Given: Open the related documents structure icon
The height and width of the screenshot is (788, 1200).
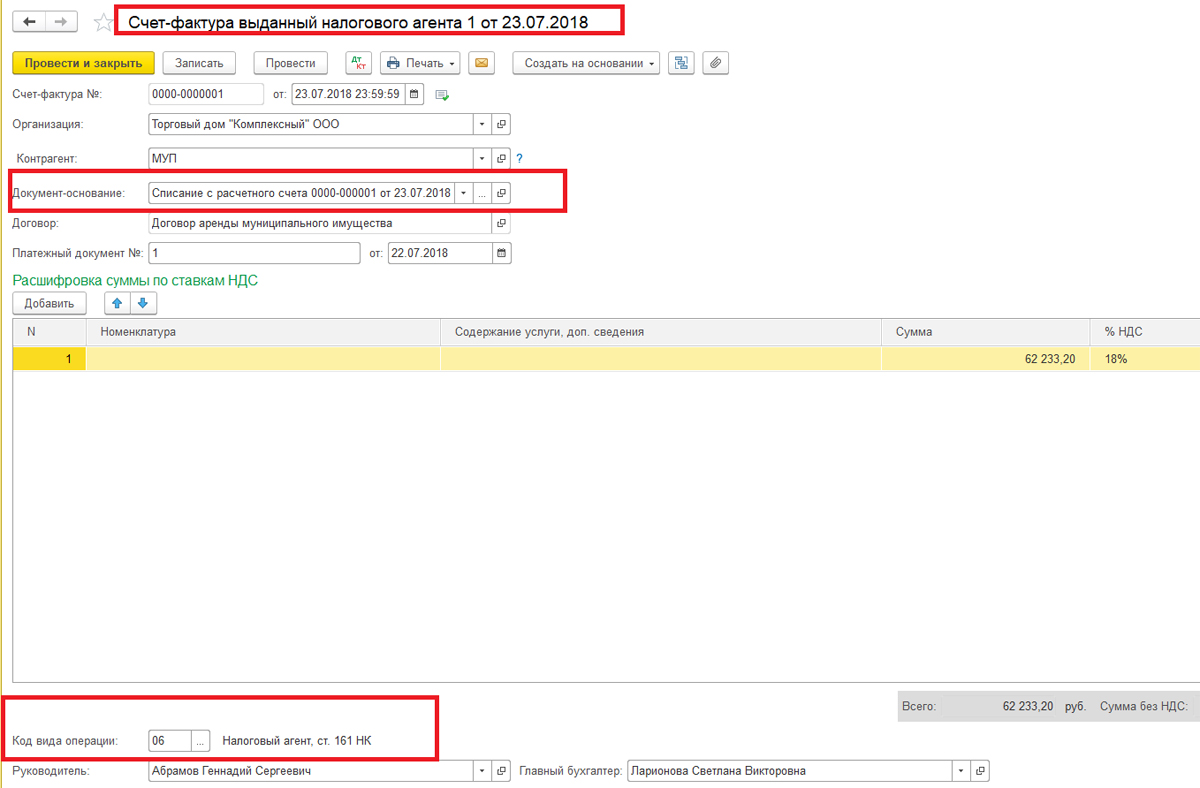Looking at the screenshot, I should [682, 63].
